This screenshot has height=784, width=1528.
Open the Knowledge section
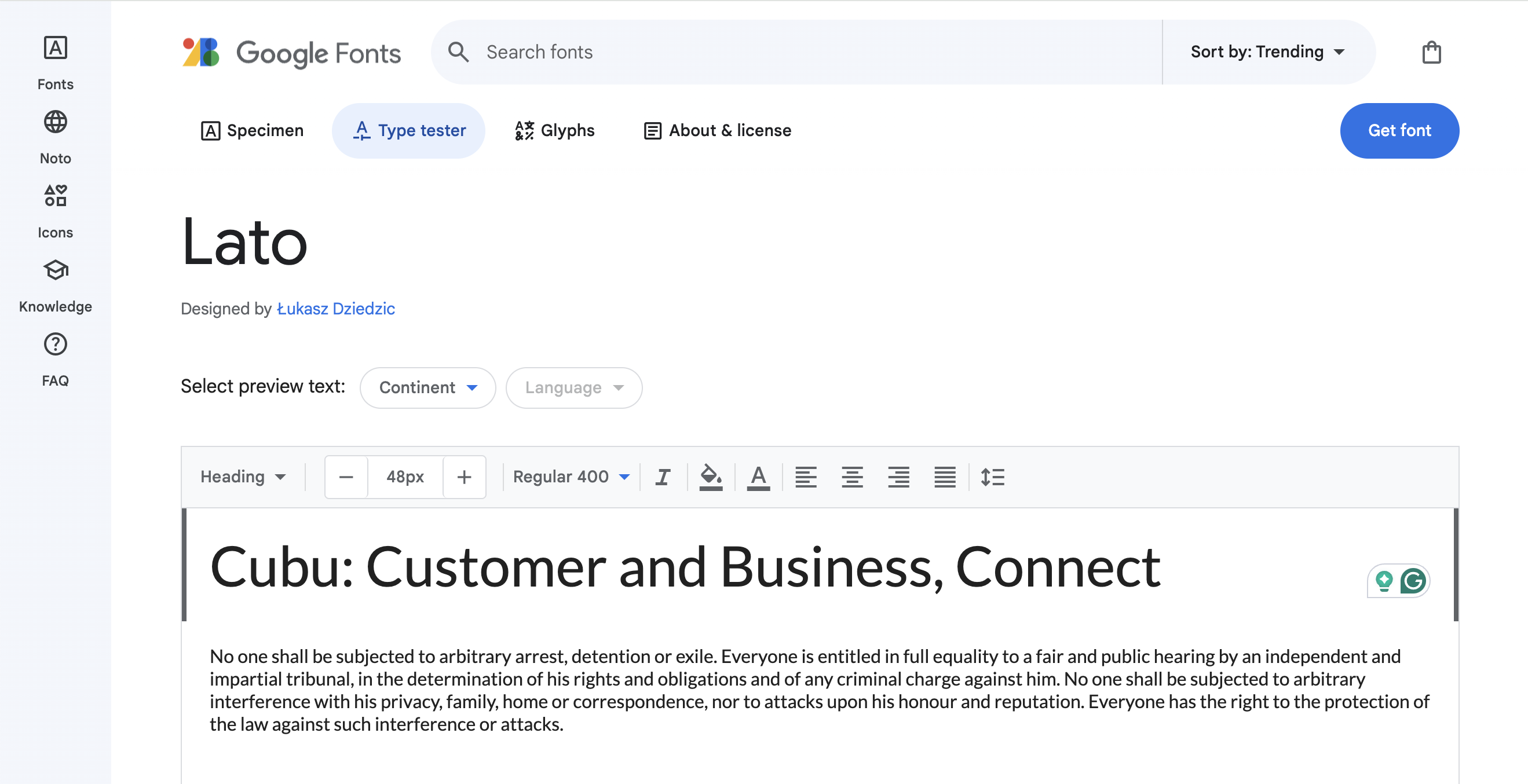[55, 285]
